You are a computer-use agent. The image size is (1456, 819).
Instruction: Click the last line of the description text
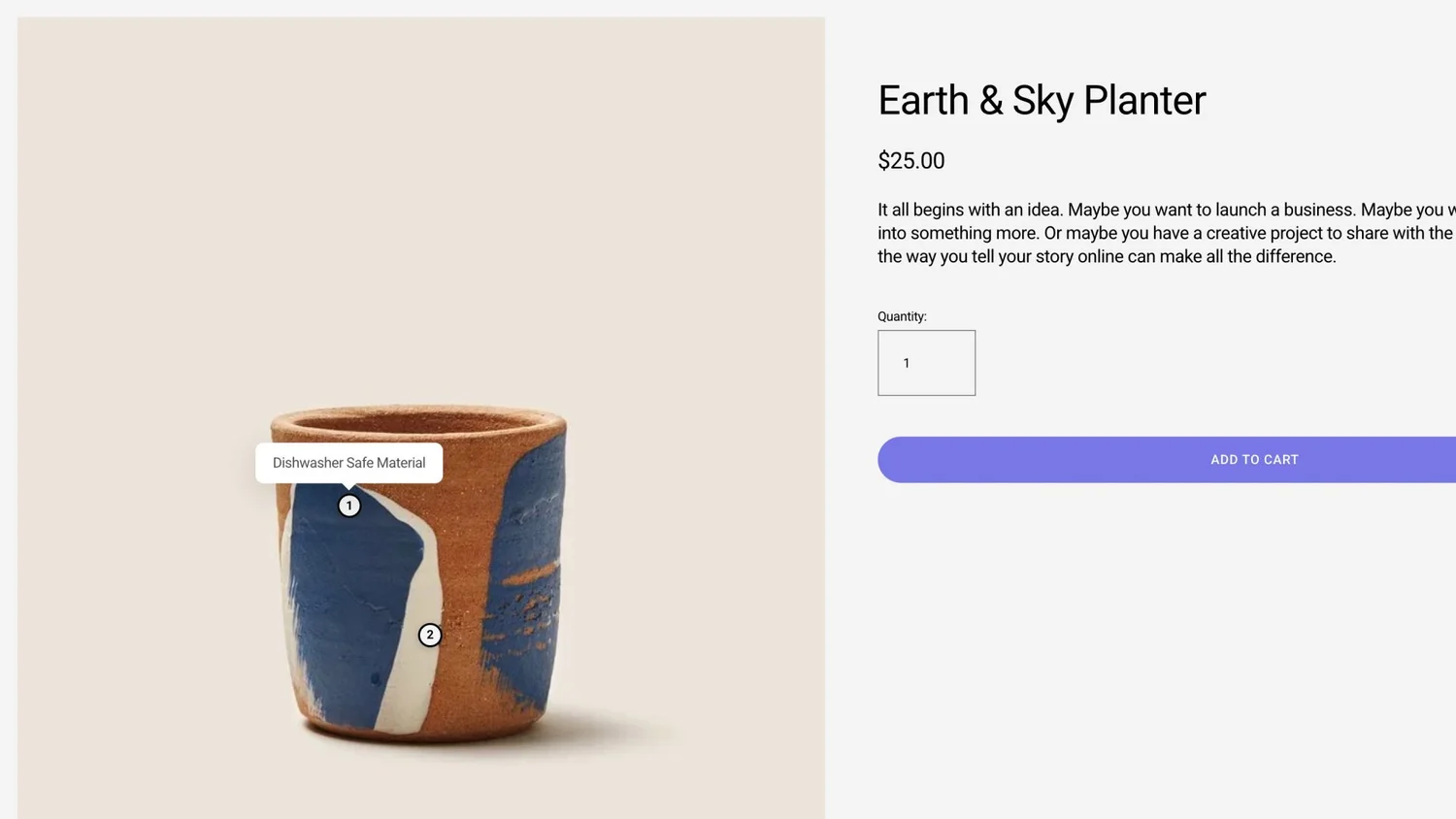(1107, 256)
